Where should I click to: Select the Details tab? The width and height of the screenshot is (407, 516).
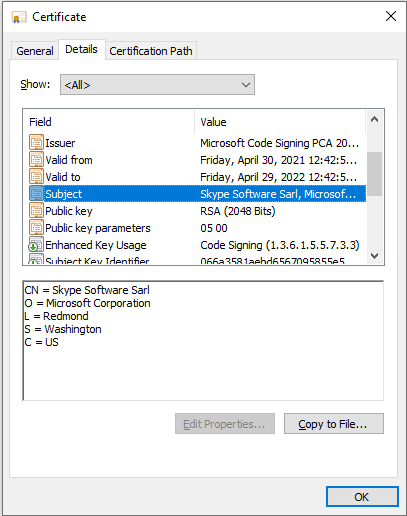tap(82, 49)
